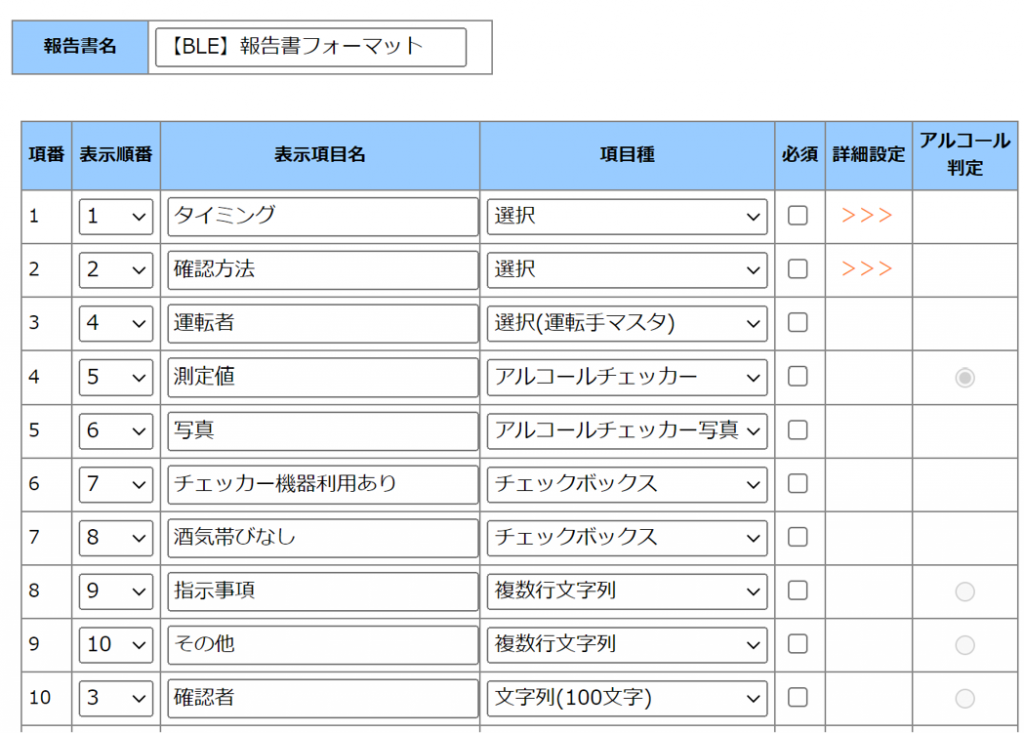This screenshot has height=733, width=1024.
Task: Click the 表示項目名 column header
Action: coord(320,155)
